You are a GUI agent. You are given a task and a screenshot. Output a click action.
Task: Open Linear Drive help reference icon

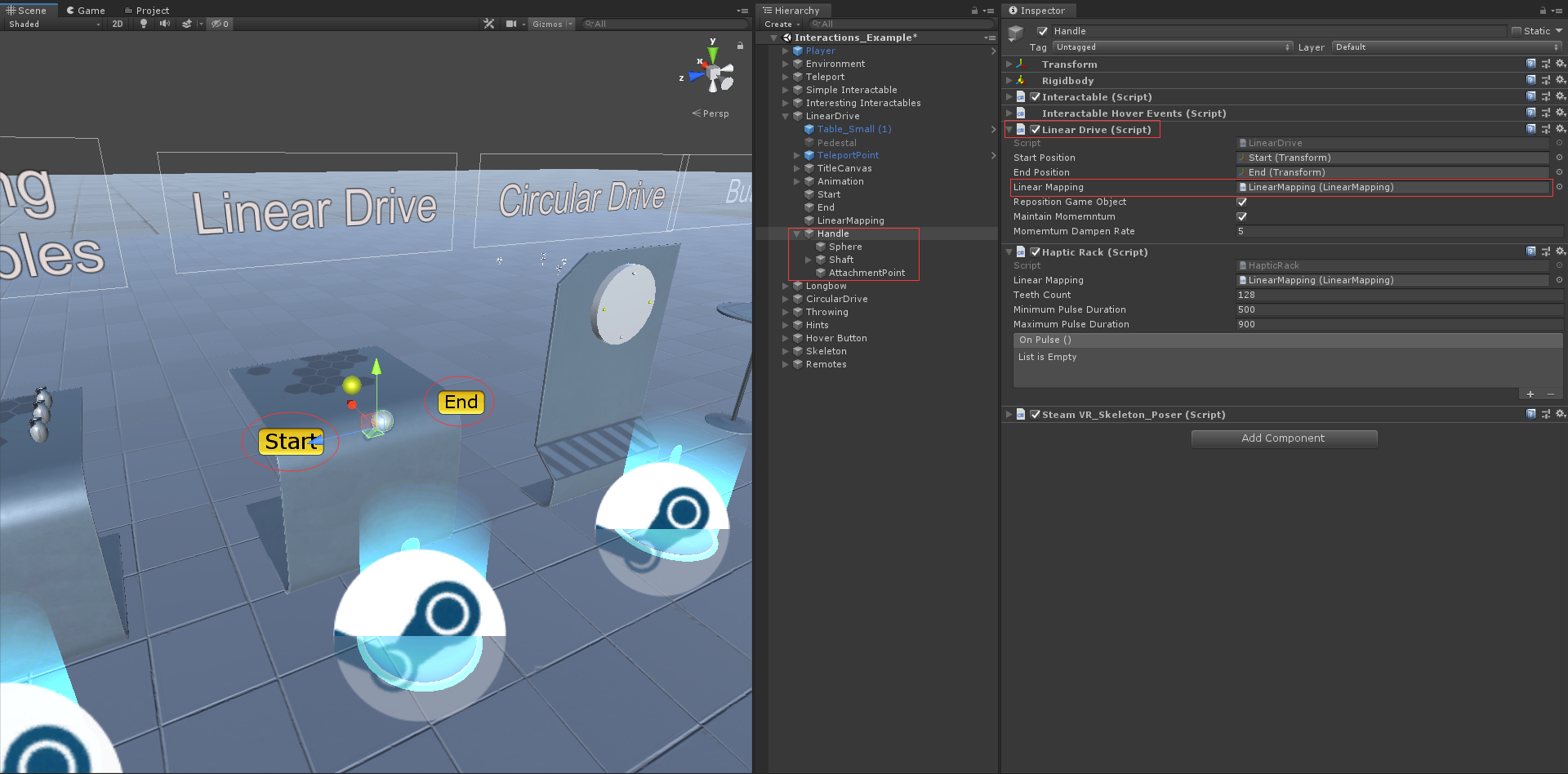(x=1531, y=129)
